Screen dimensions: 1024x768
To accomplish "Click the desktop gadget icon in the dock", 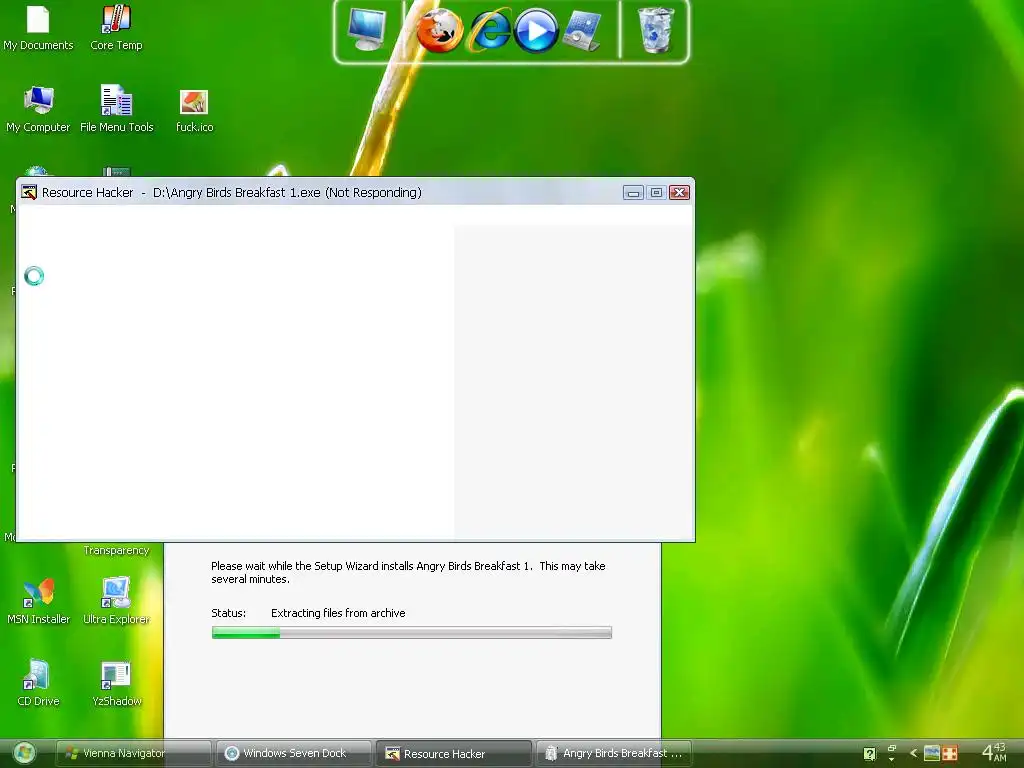I will tap(582, 30).
